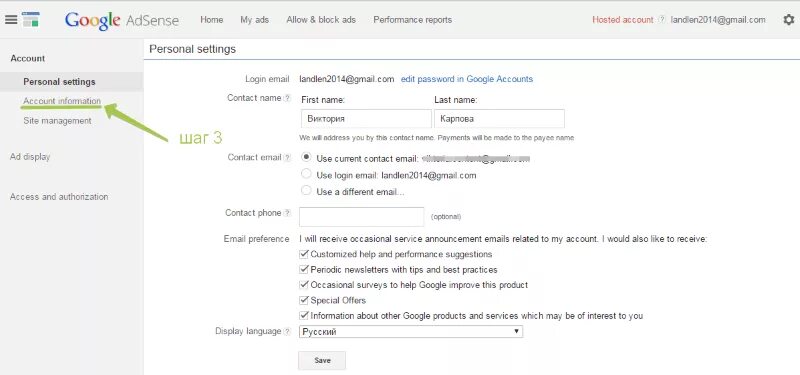The width and height of the screenshot is (800, 375).
Task: Open edit password in Google Accounts link
Action: (x=467, y=79)
